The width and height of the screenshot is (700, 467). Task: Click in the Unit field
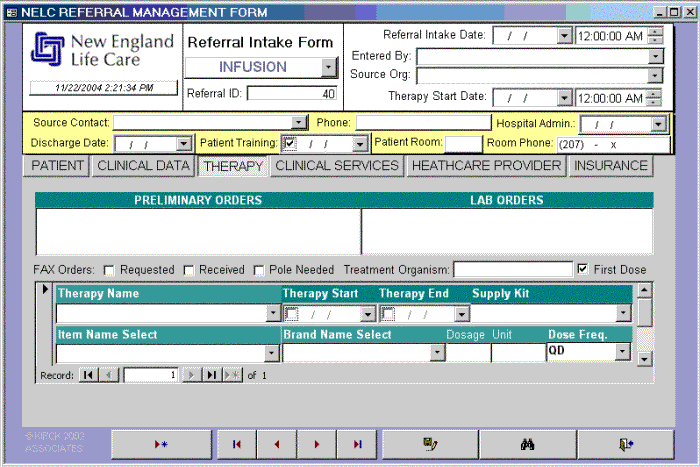click(518, 352)
